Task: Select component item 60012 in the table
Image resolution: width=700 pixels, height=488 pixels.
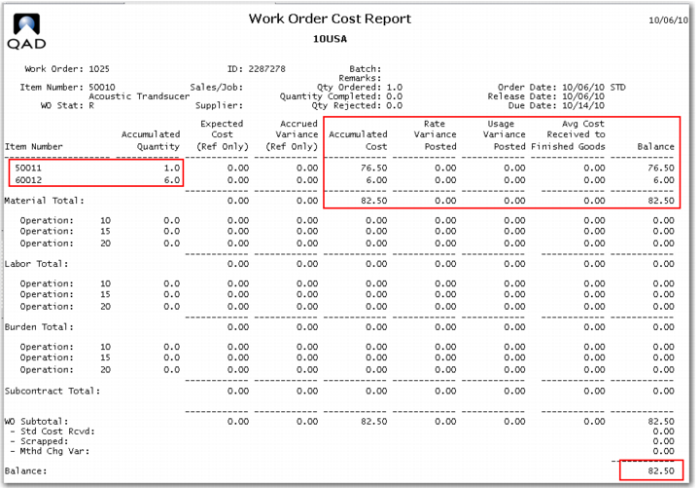Action: coord(28,180)
